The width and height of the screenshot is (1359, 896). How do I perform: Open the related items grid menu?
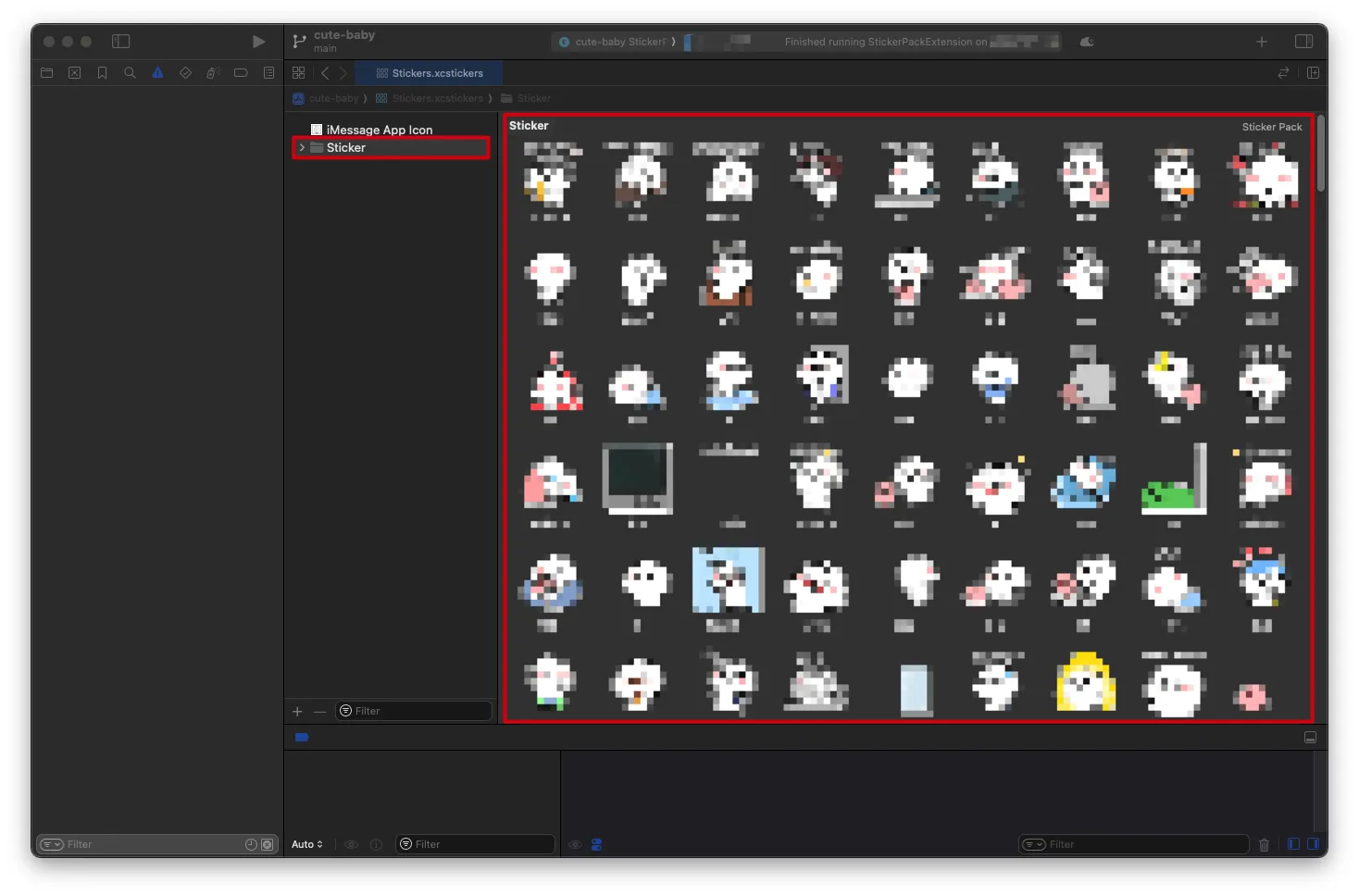coord(298,73)
